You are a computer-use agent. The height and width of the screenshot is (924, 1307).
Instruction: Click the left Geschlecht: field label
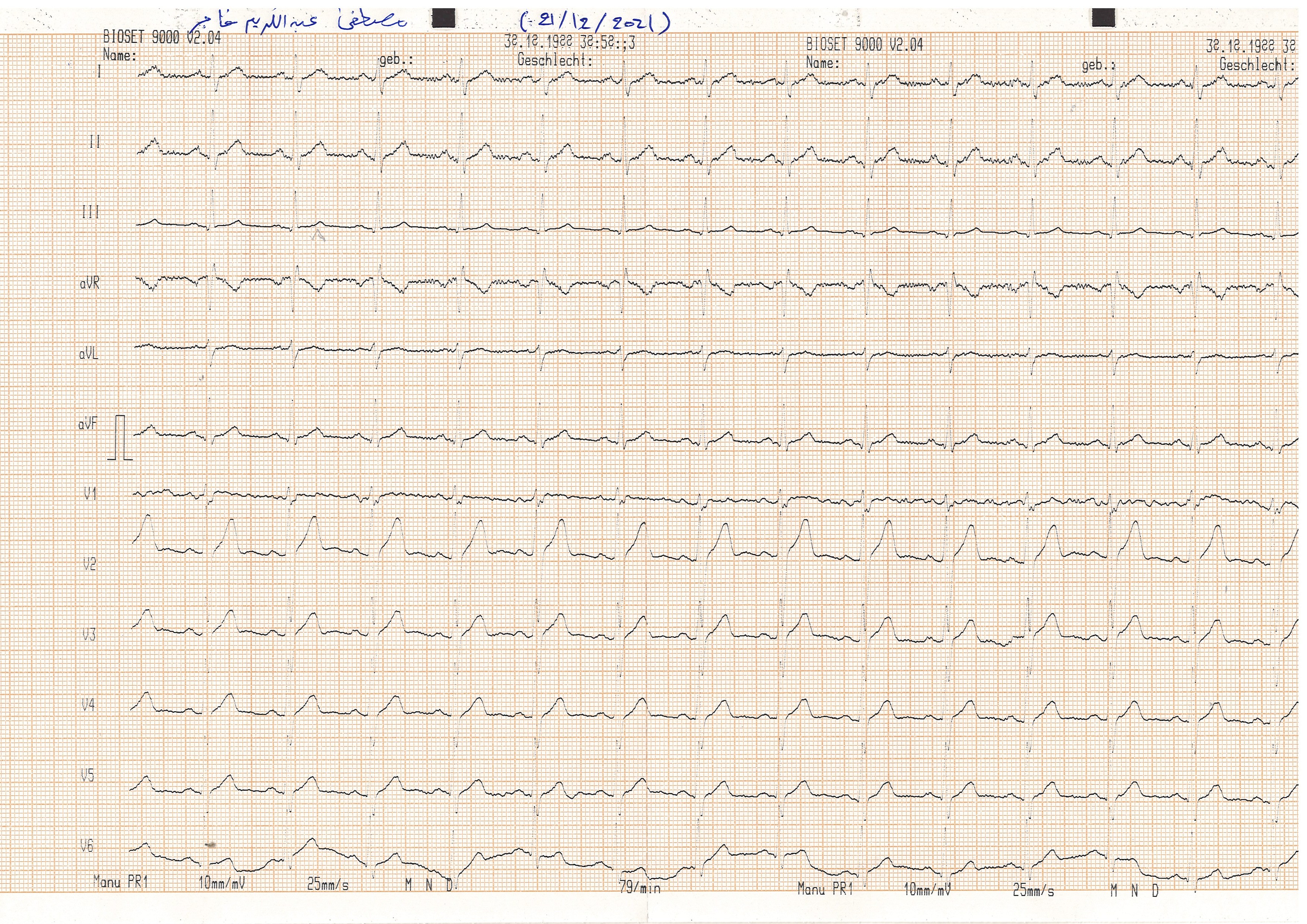pos(554,60)
